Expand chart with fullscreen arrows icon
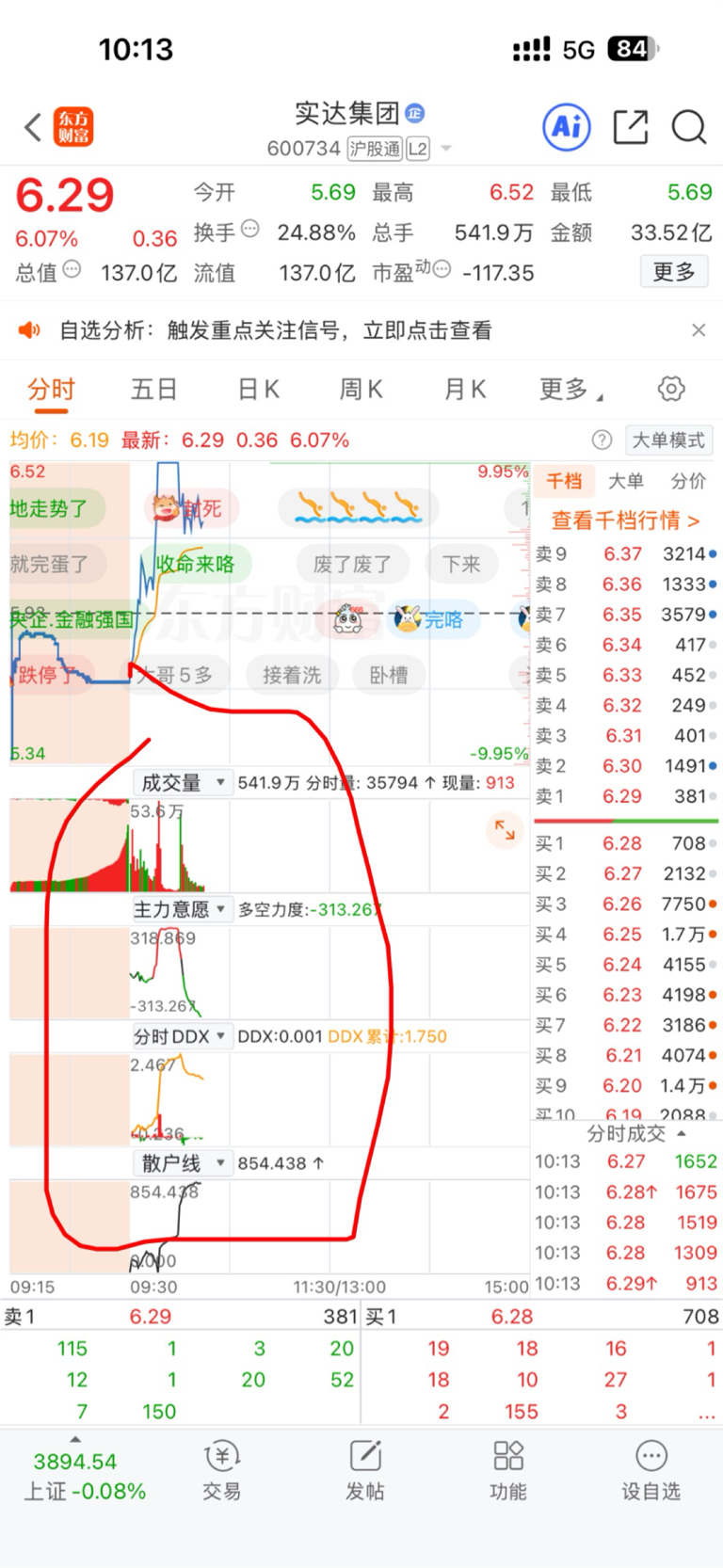723x1568 pixels. click(506, 829)
